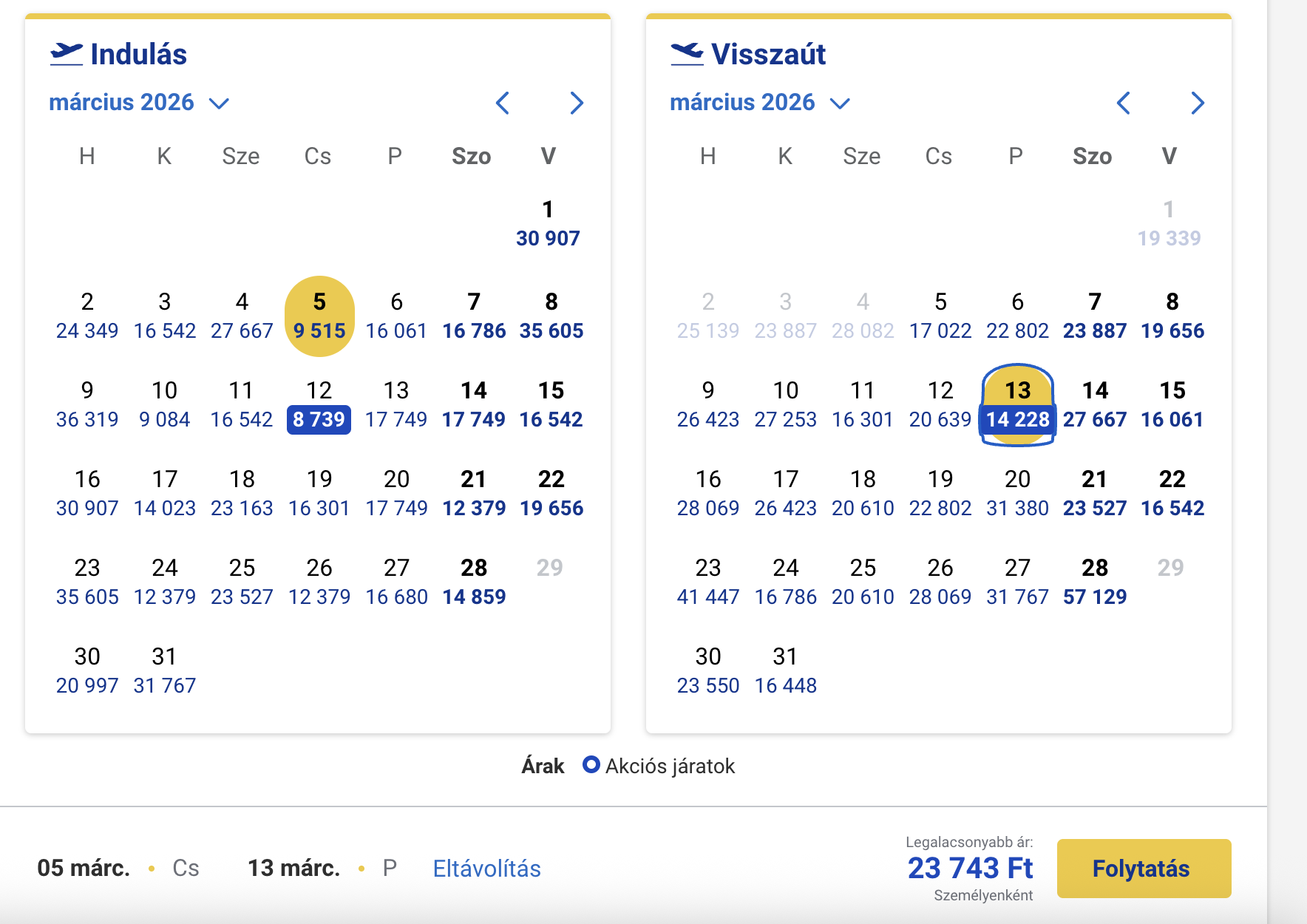The image size is (1307, 924).
Task: Select March 13 return priced 14 228
Action: [x=1018, y=405]
